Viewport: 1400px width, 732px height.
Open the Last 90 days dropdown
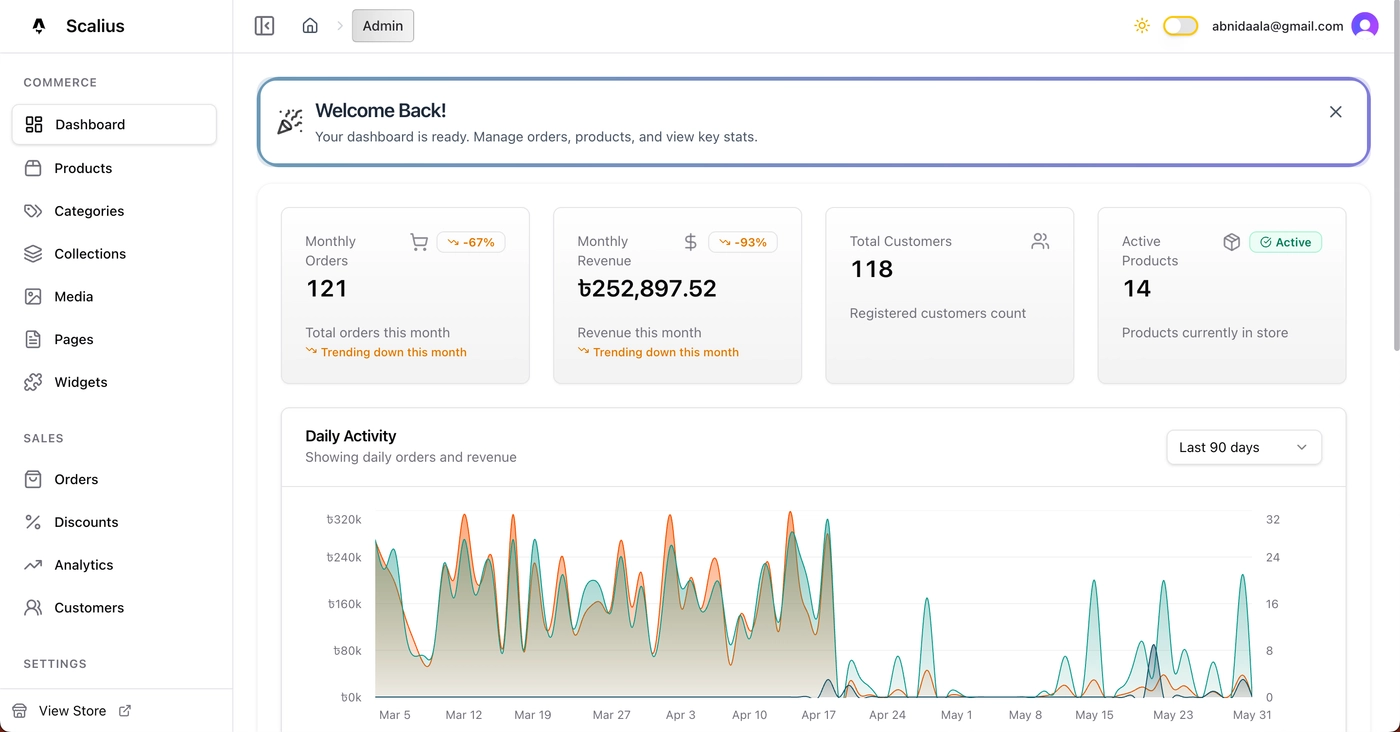tap(1243, 447)
